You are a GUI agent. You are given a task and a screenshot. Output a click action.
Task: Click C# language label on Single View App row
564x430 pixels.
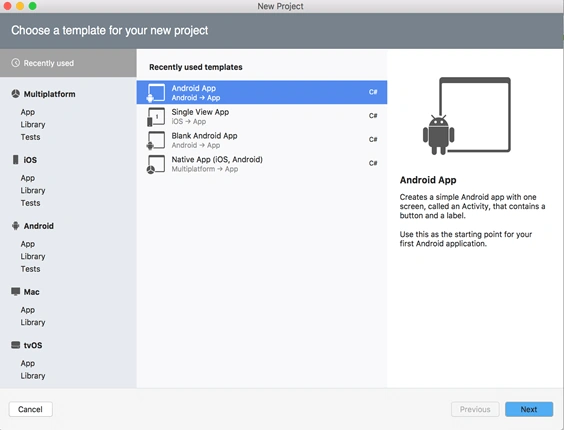tap(373, 116)
